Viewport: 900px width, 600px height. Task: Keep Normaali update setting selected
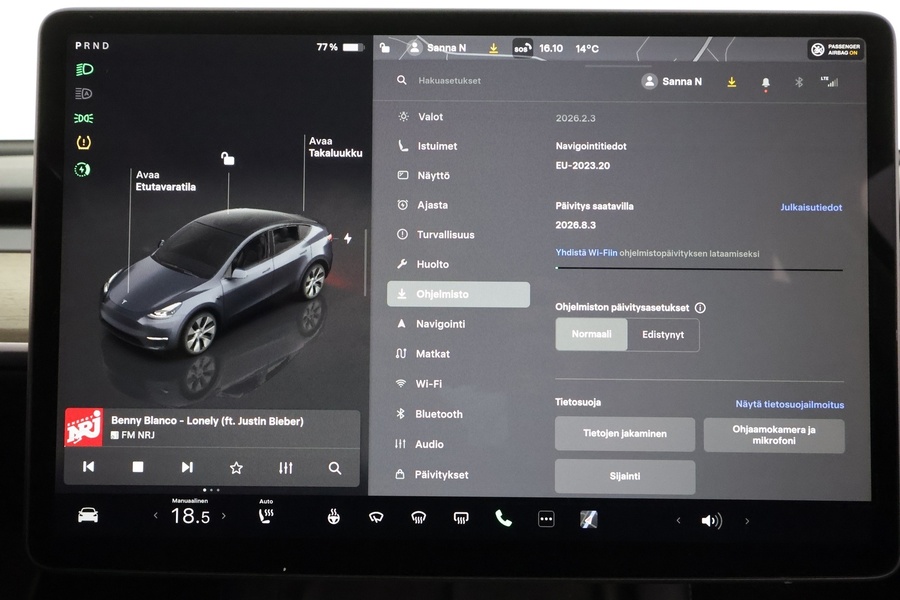pos(591,335)
